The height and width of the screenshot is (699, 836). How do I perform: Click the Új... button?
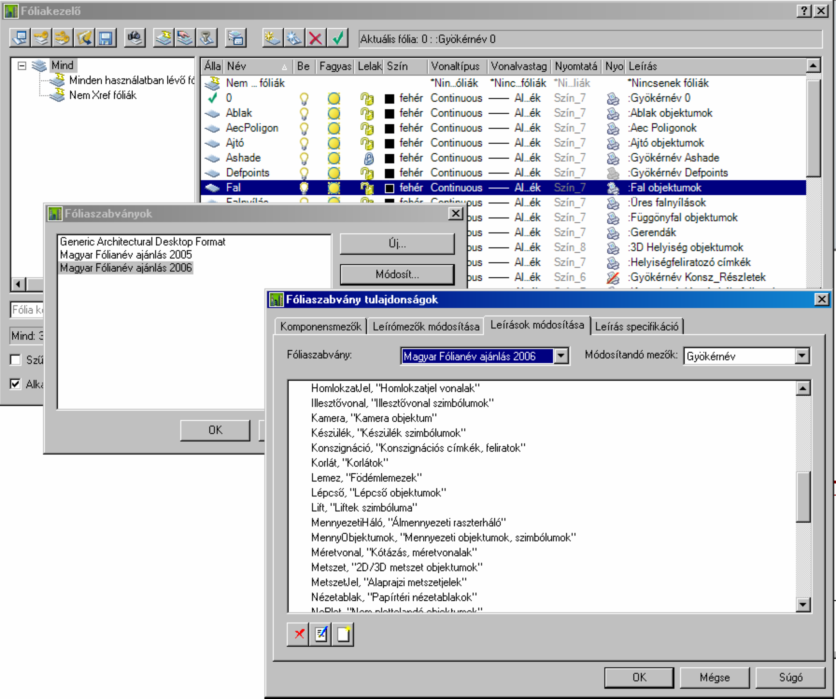point(397,244)
